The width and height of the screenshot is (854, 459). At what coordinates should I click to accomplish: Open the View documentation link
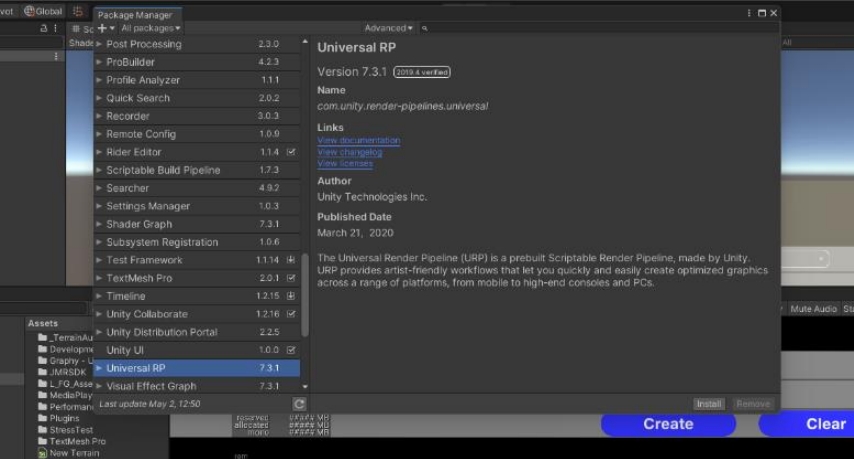pos(358,141)
